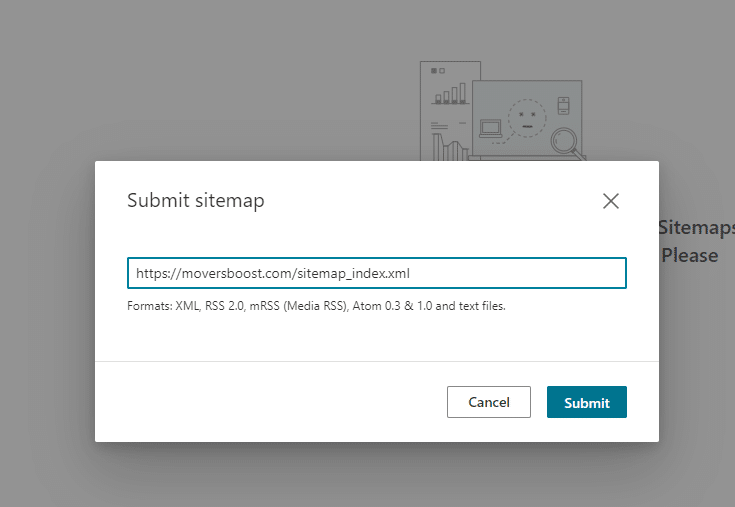
Task: Click the dimmed overlay below the dialog
Action: click(x=376, y=475)
